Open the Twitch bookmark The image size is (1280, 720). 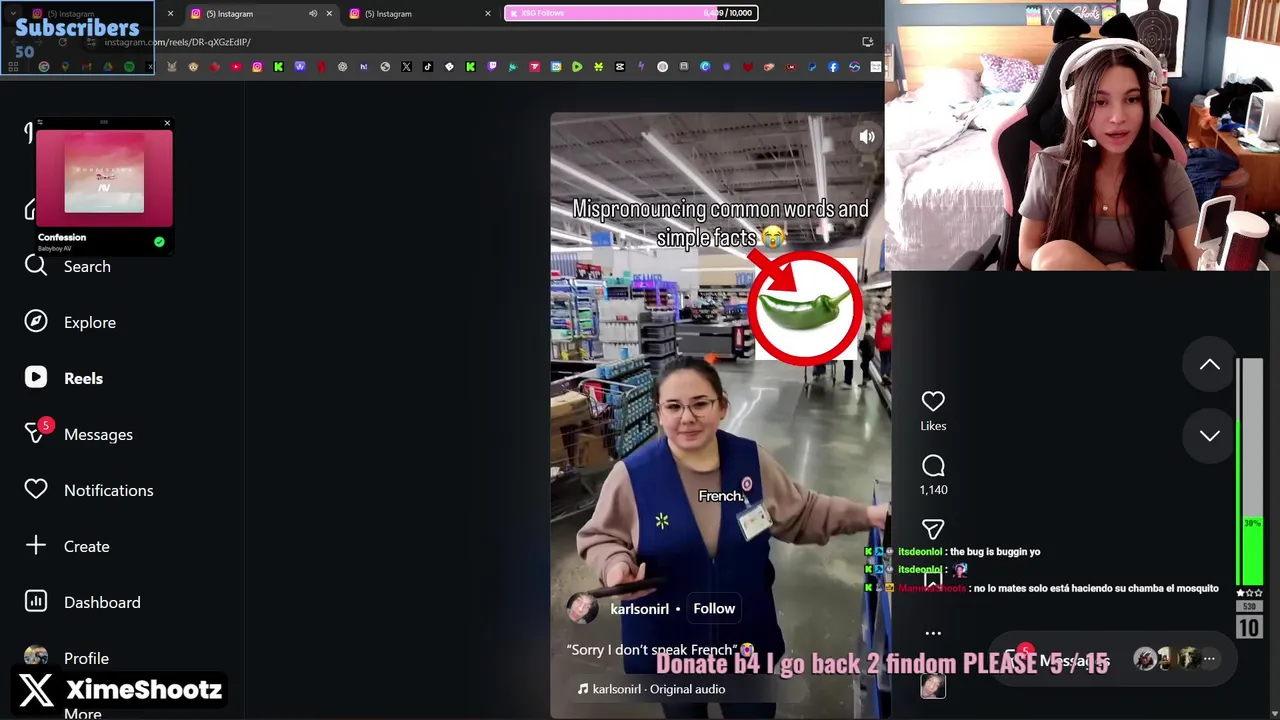[492, 67]
